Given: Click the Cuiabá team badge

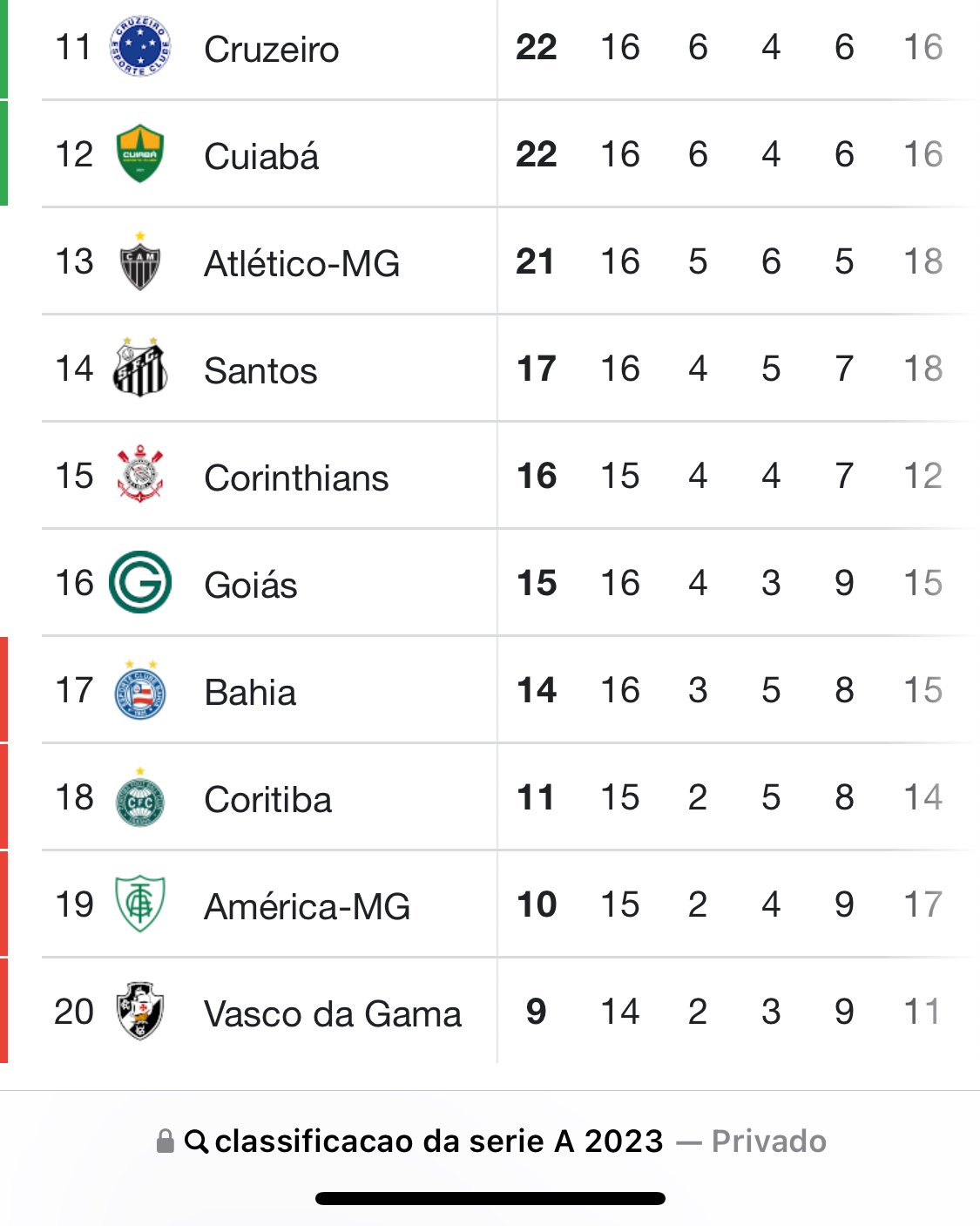Looking at the screenshot, I should [x=140, y=154].
